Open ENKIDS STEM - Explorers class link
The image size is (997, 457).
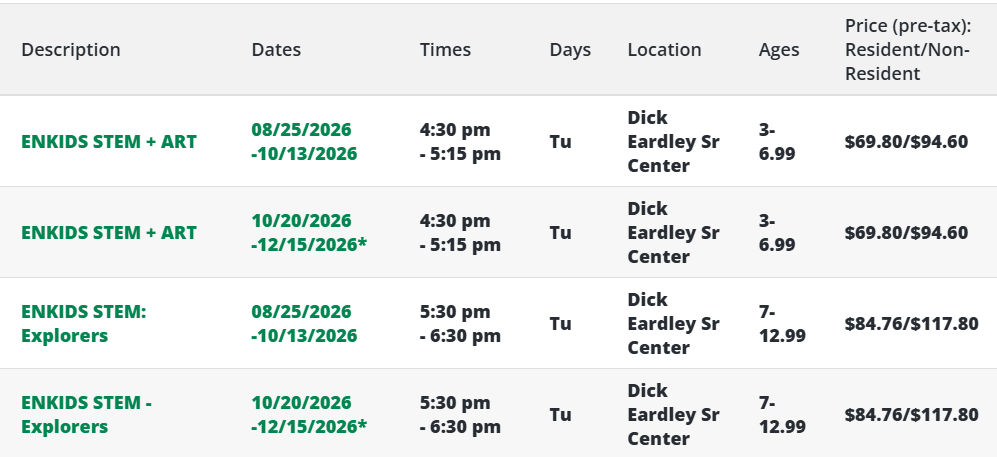(86, 414)
